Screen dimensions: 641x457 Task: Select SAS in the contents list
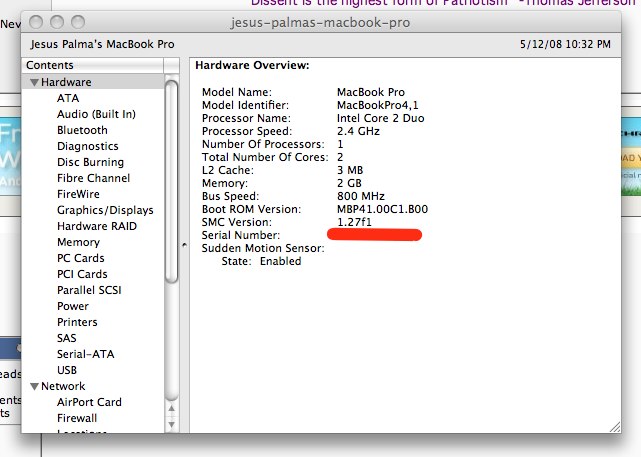(x=67, y=338)
